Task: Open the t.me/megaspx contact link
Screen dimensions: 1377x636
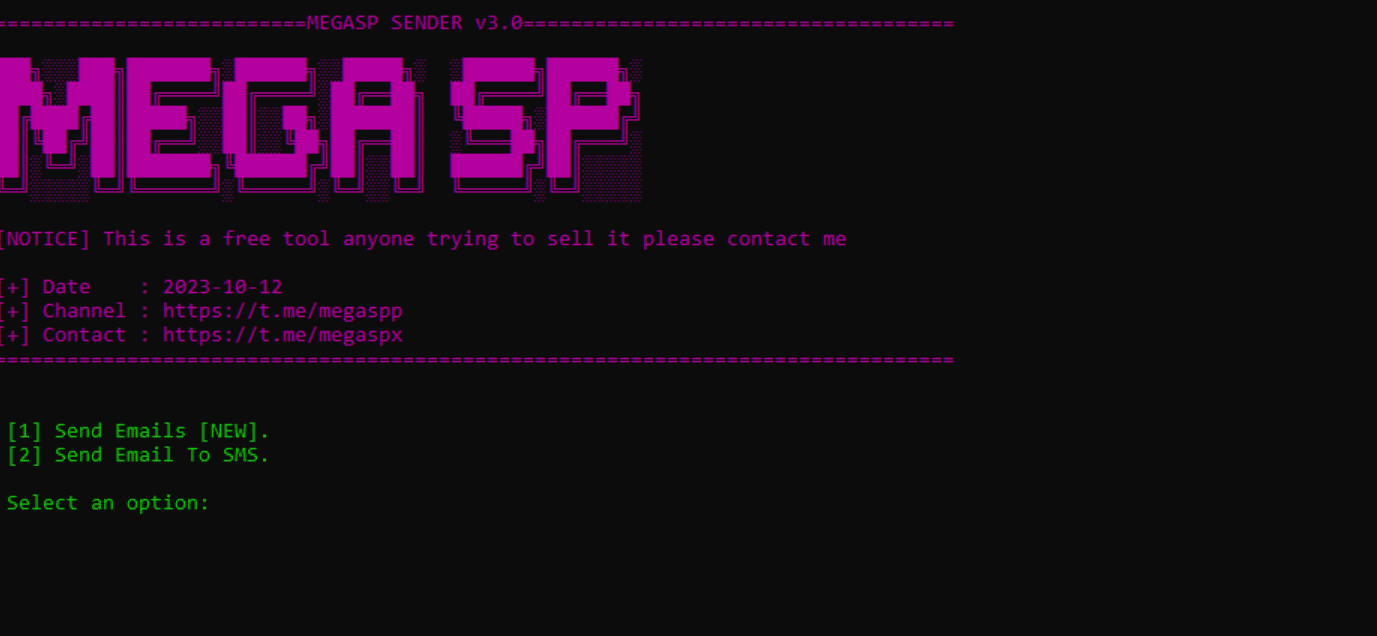Action: click(282, 335)
